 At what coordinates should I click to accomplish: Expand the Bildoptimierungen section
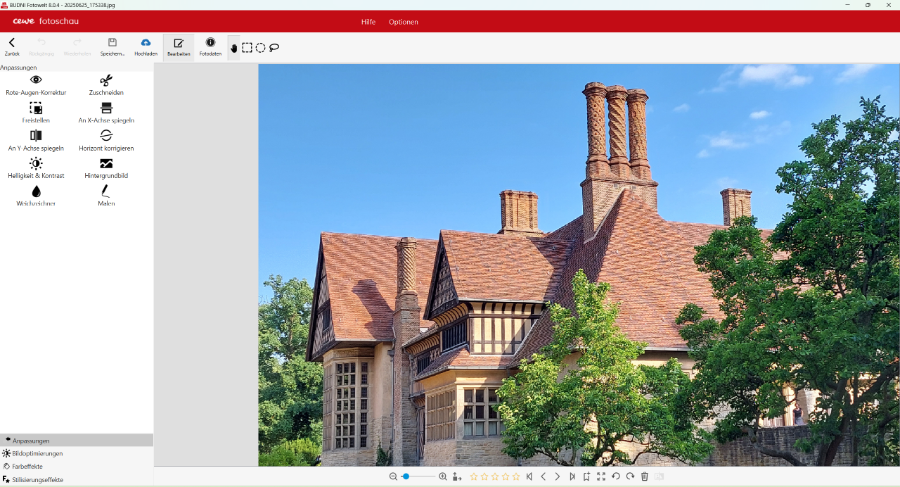click(x=38, y=453)
